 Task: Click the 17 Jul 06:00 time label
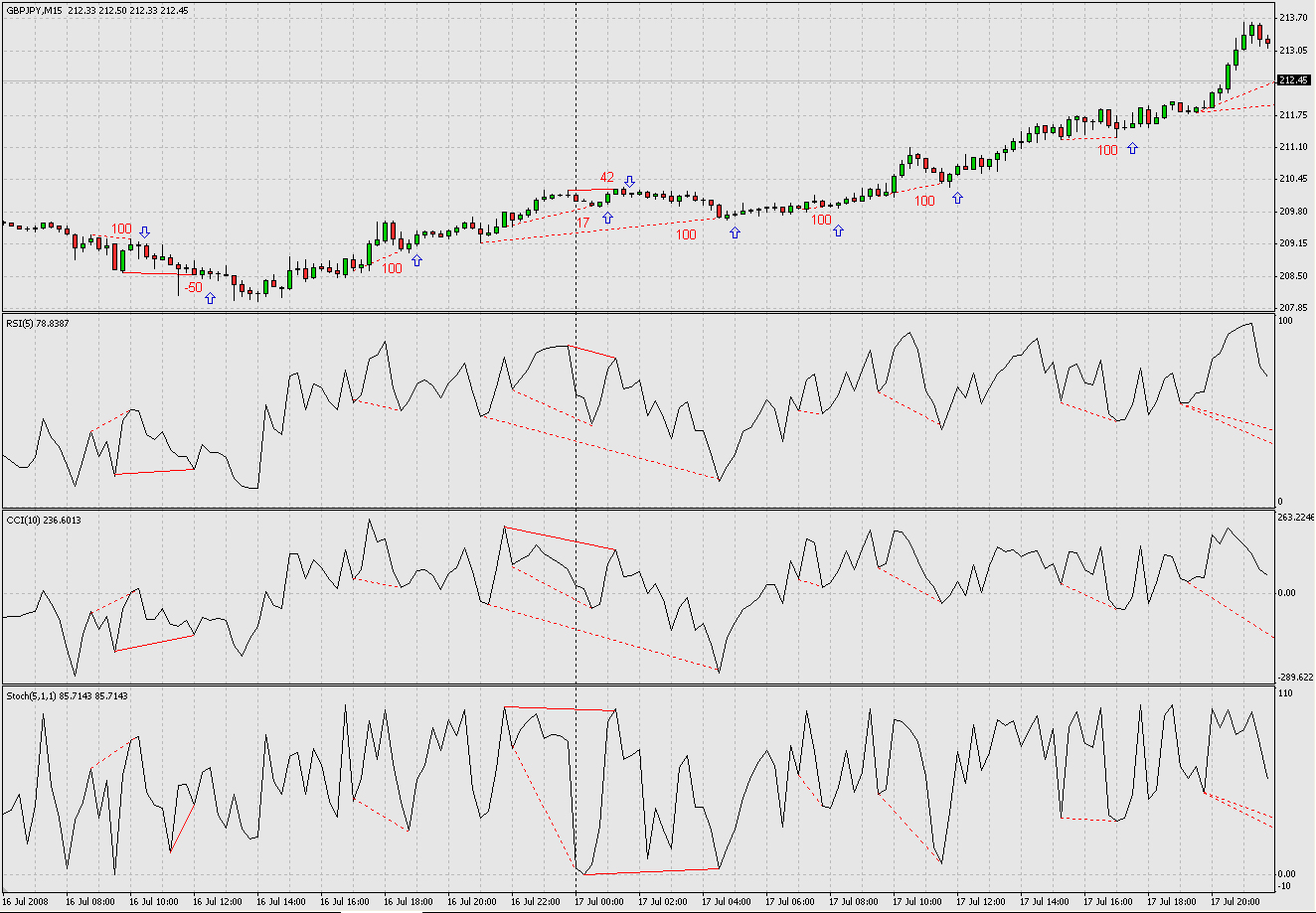(791, 902)
